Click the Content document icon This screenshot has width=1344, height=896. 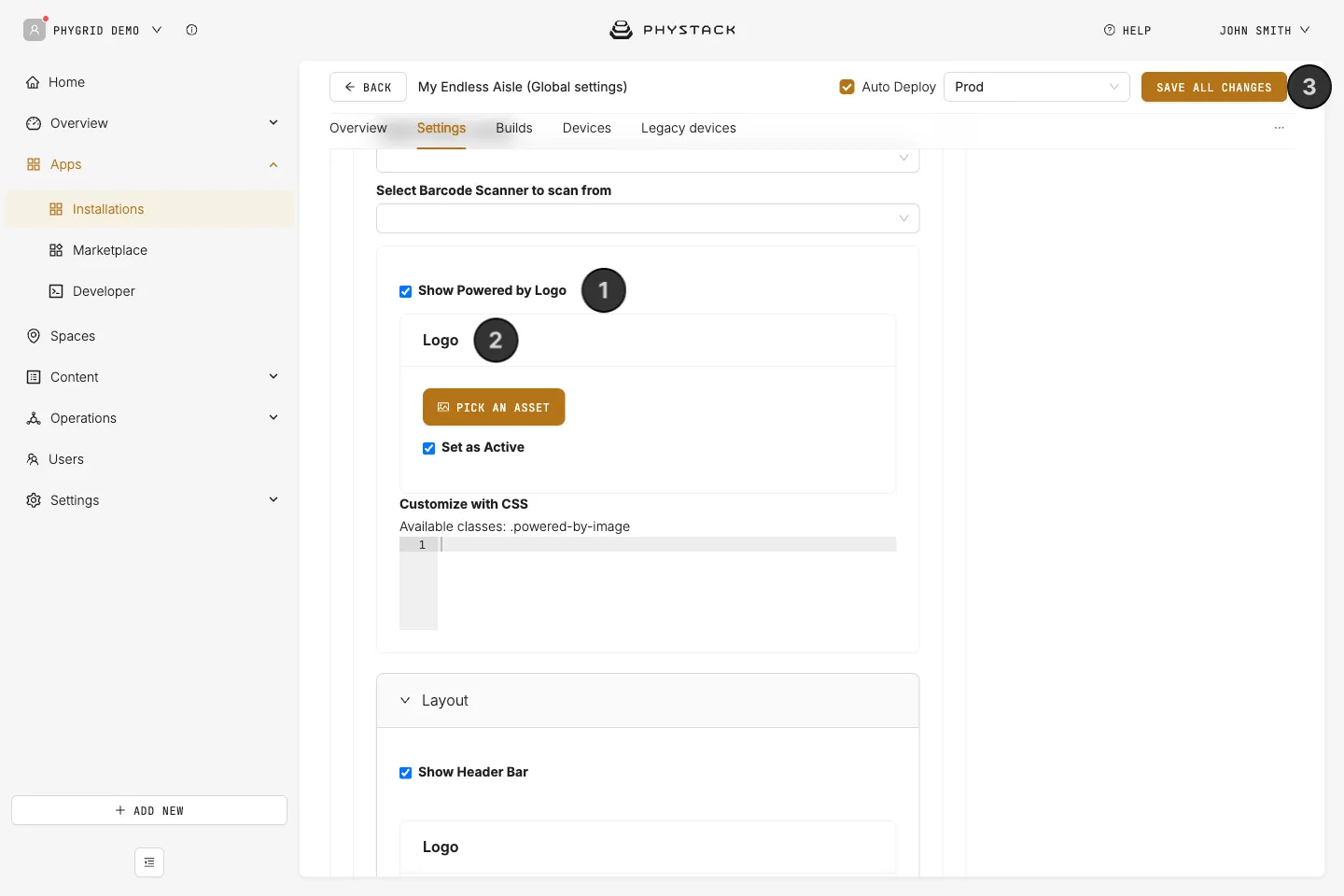34,377
